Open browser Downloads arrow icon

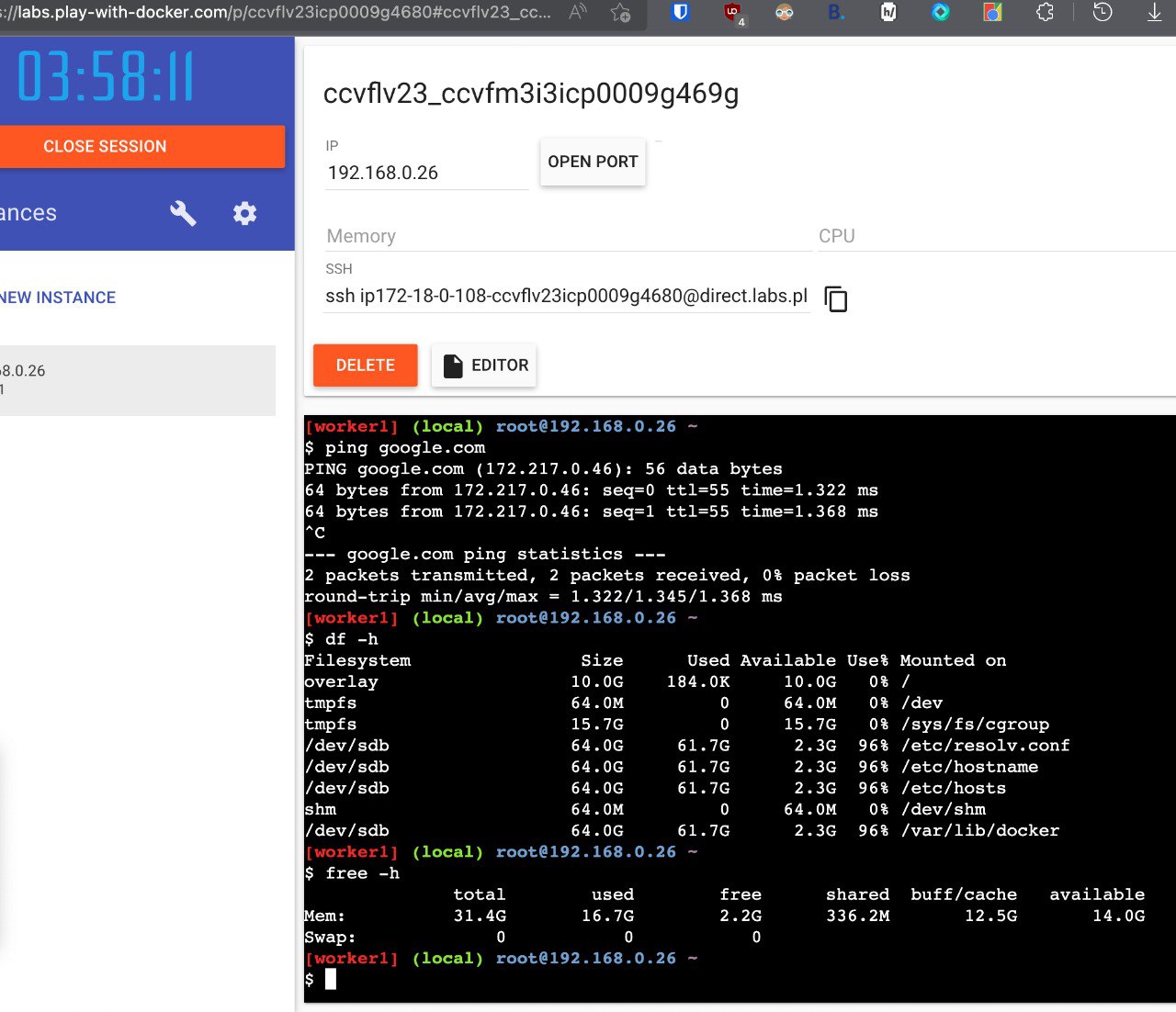[1155, 13]
